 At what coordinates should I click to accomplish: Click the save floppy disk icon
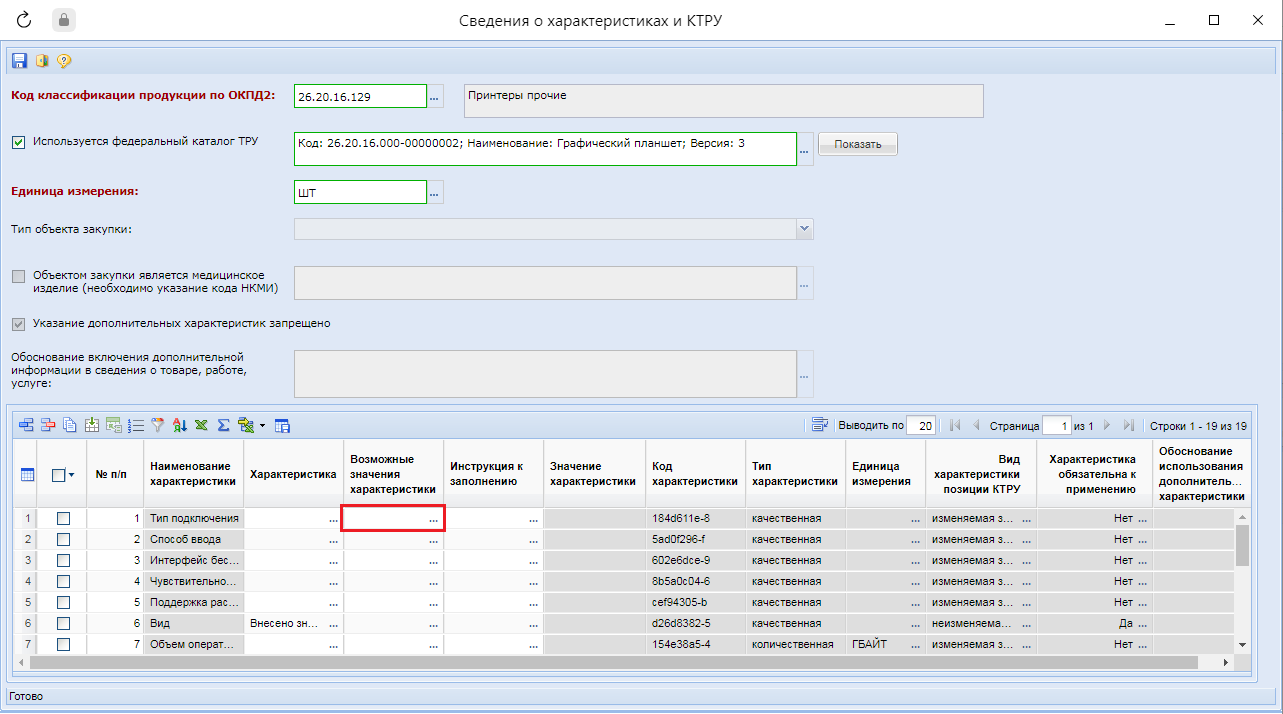tap(19, 61)
